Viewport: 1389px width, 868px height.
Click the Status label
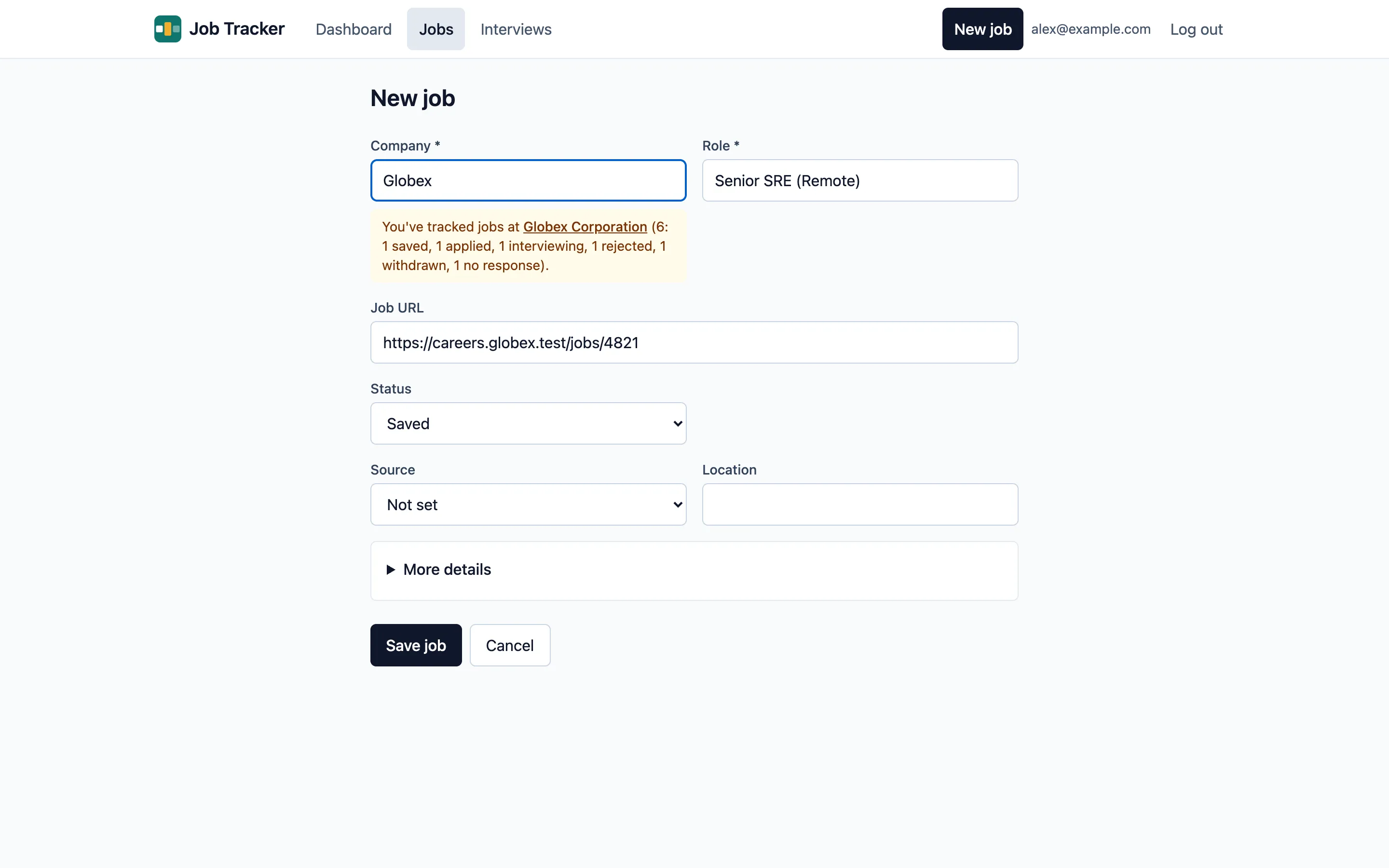(x=390, y=389)
